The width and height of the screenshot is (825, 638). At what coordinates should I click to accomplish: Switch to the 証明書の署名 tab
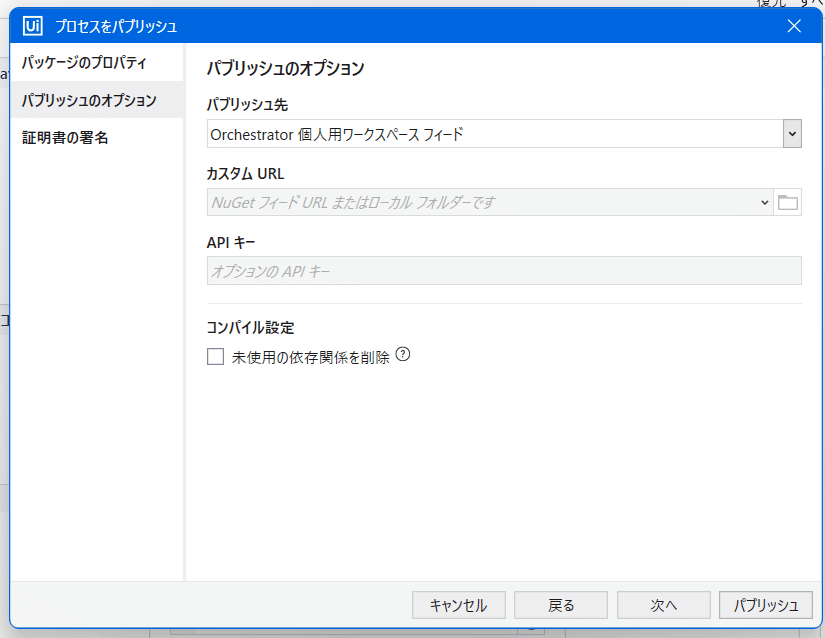click(x=96, y=137)
